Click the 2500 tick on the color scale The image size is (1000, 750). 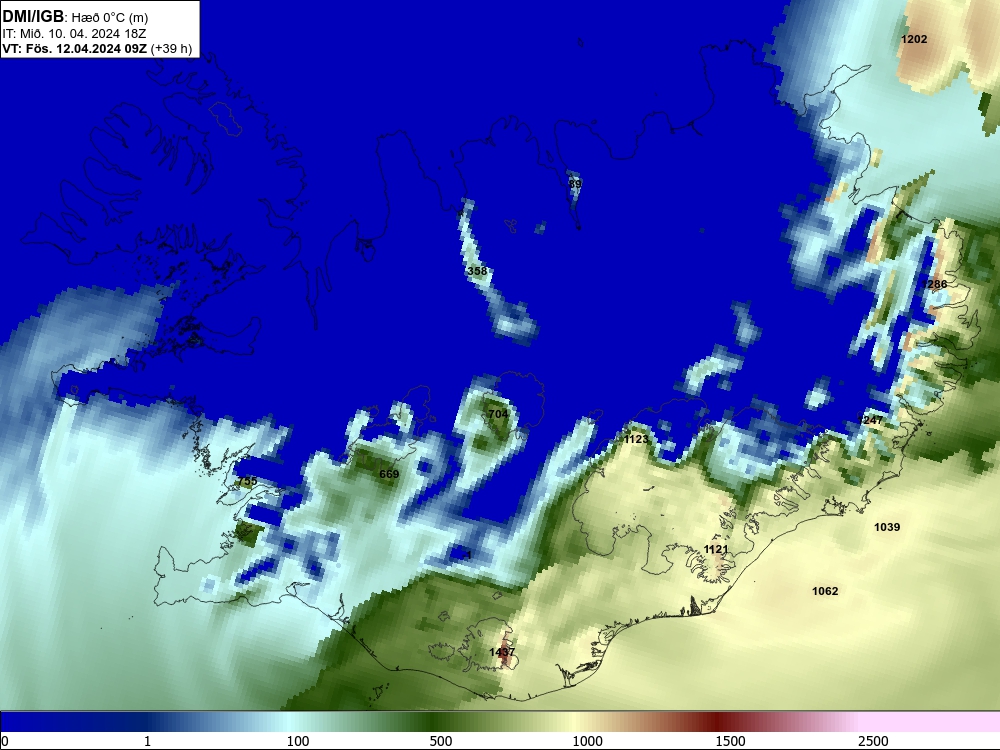click(873, 741)
